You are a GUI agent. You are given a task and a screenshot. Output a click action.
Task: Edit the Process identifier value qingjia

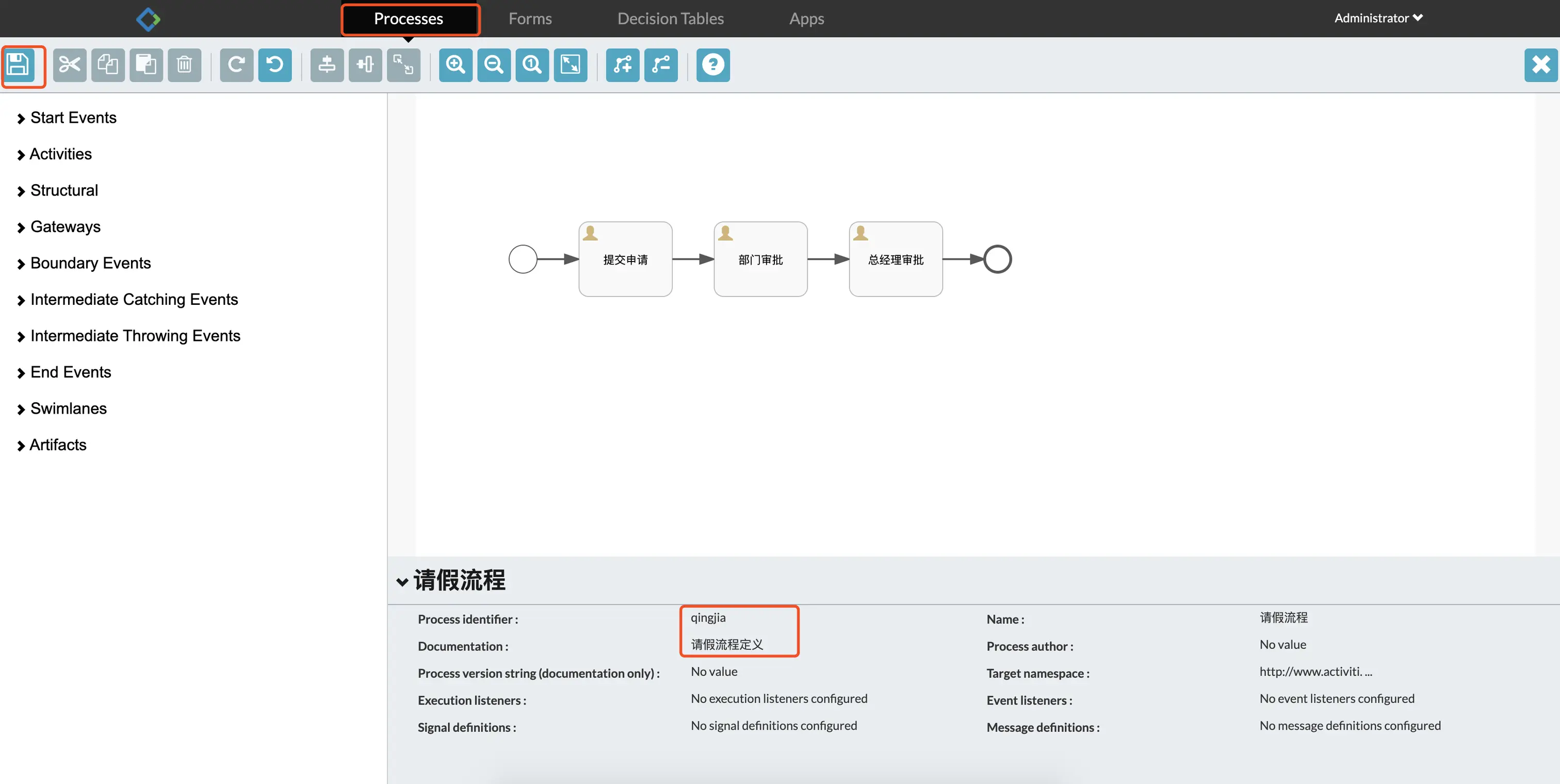[x=708, y=617]
